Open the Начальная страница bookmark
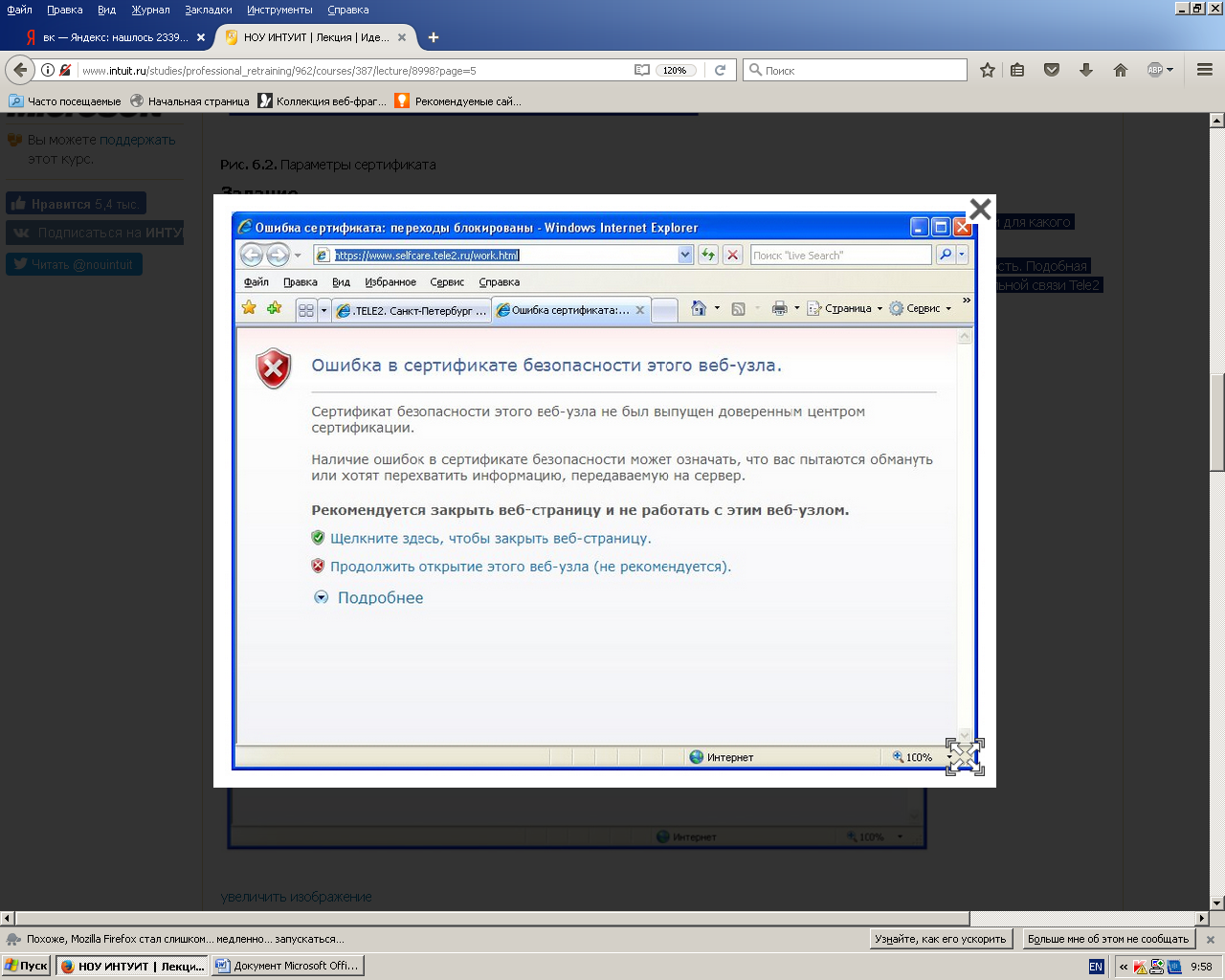The width and height of the screenshot is (1225, 980). pyautogui.click(x=189, y=100)
